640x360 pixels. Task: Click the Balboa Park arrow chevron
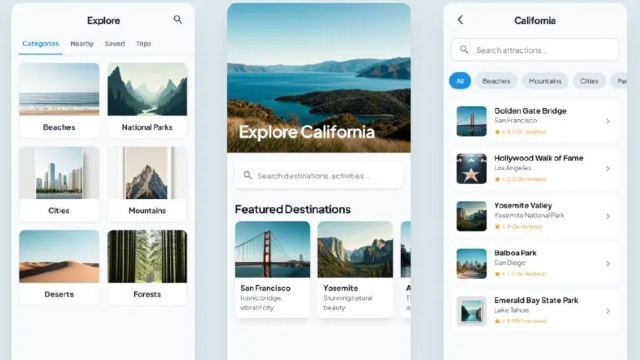(x=608, y=264)
